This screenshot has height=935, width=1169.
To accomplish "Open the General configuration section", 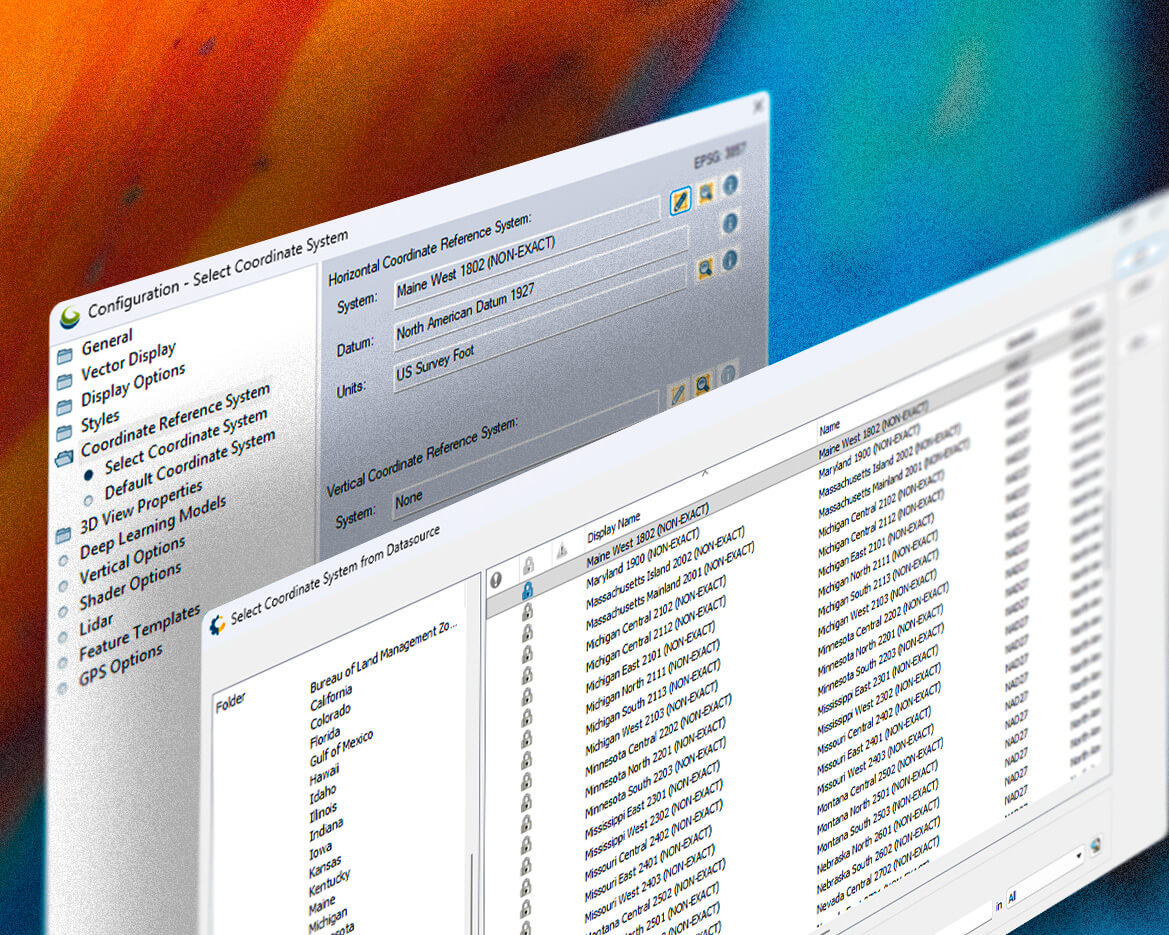I will (x=107, y=342).
